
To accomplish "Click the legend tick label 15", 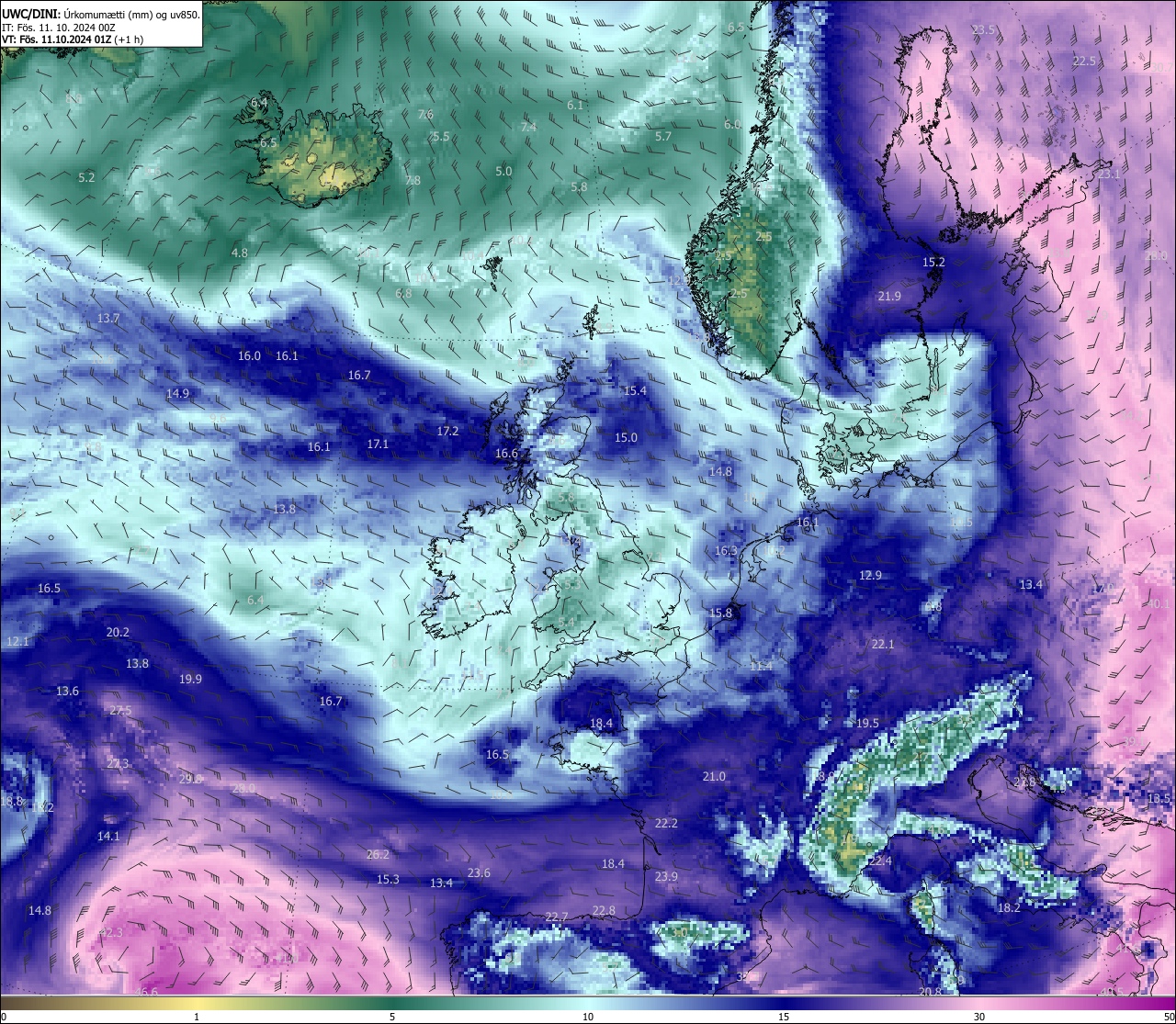I will (784, 1017).
